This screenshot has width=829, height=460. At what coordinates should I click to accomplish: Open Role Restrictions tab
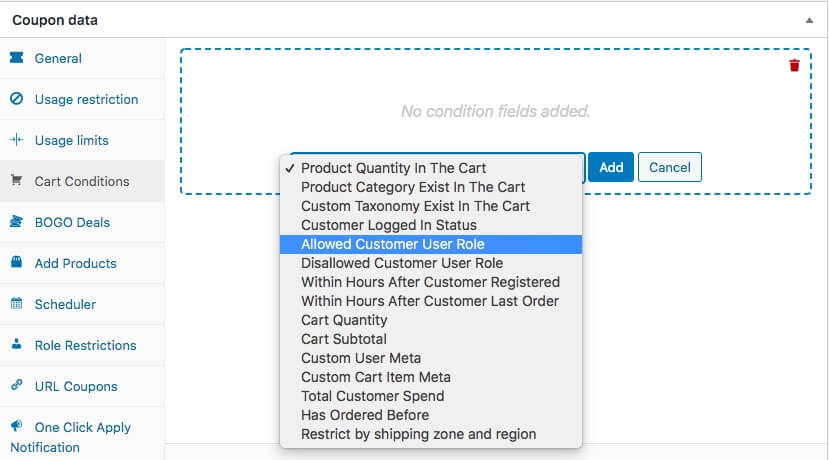(82, 345)
